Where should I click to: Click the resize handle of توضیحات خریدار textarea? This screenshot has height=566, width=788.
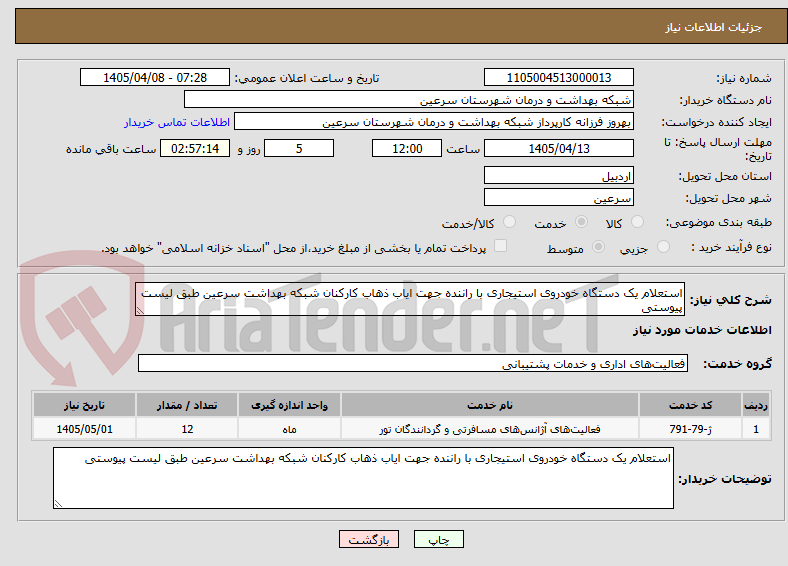pos(58,504)
